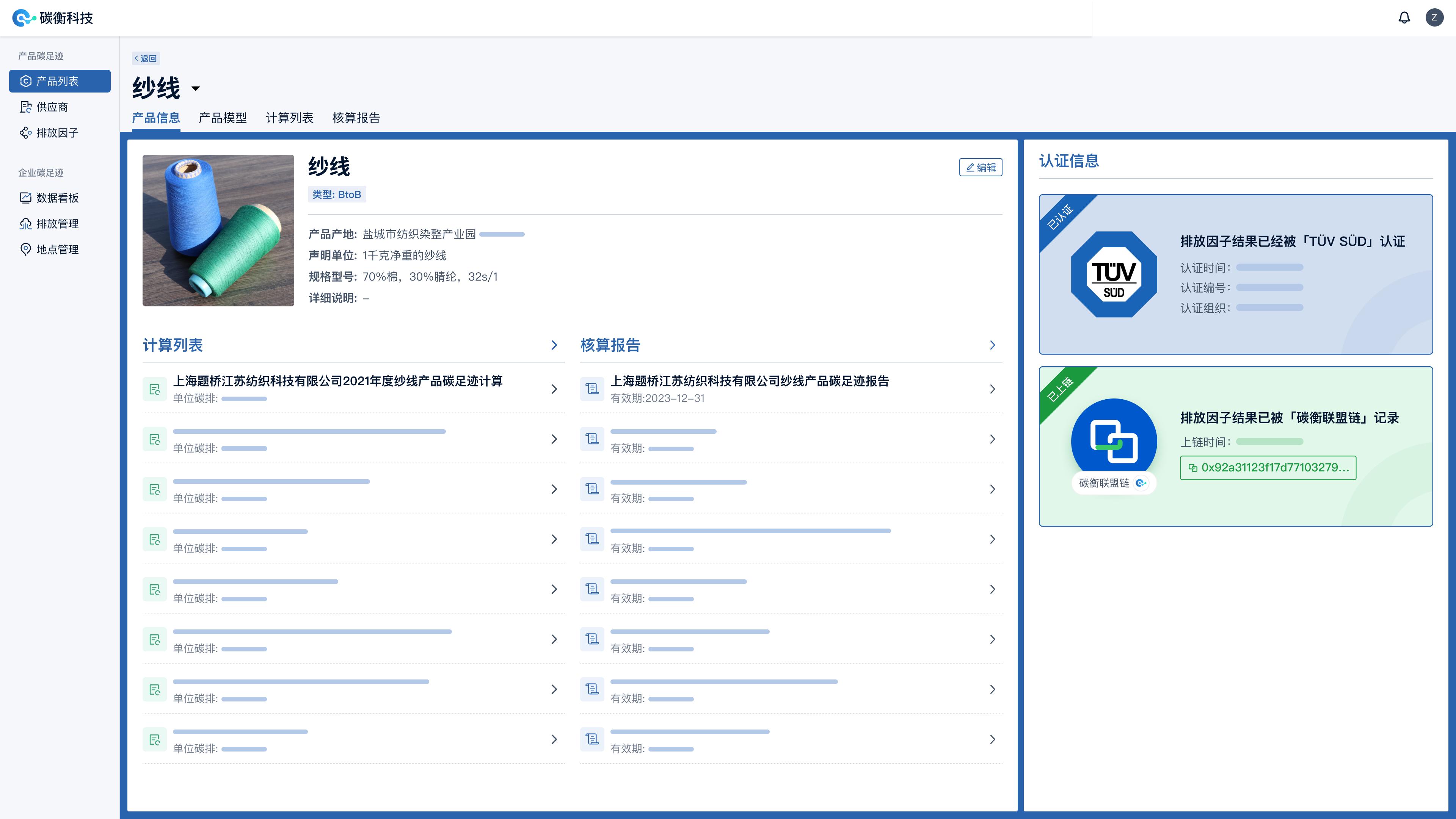Image resolution: width=1456 pixels, height=819 pixels.
Task: Open 数据看板 data dashboard
Action: coord(57,198)
